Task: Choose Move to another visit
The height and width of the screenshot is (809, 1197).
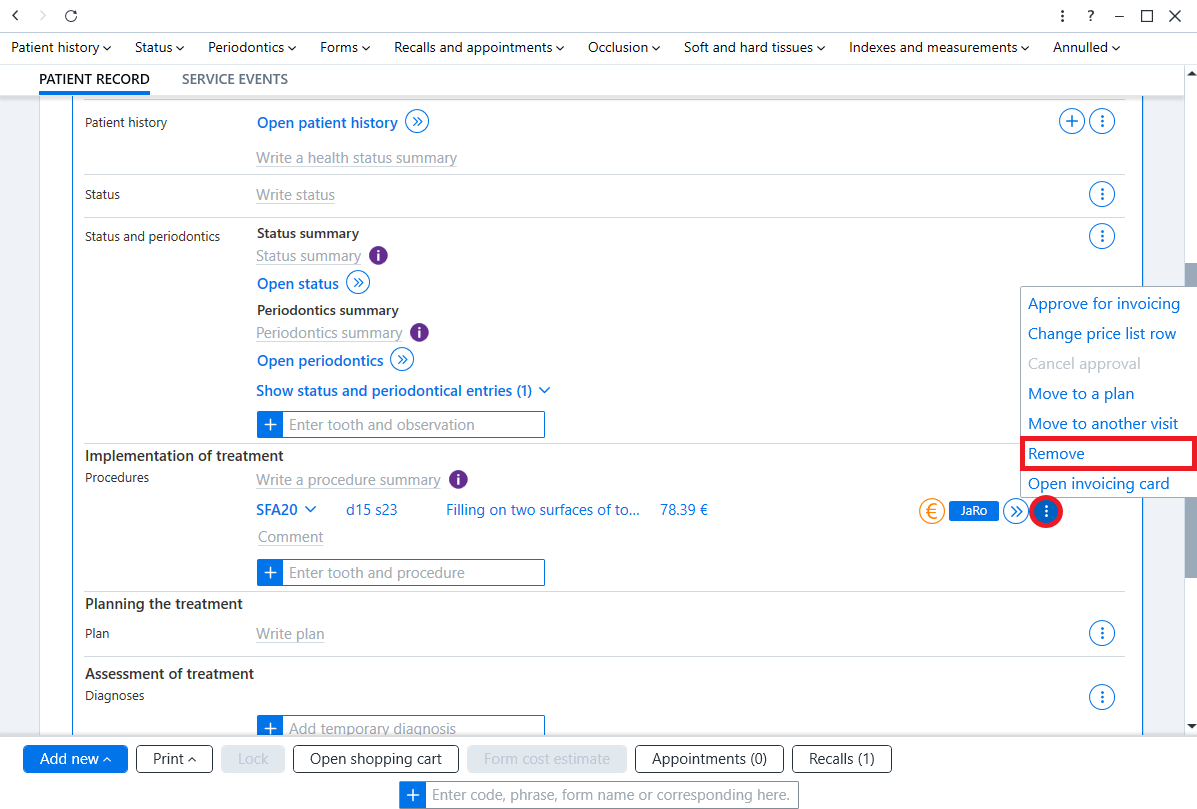Action: [x=1102, y=424]
